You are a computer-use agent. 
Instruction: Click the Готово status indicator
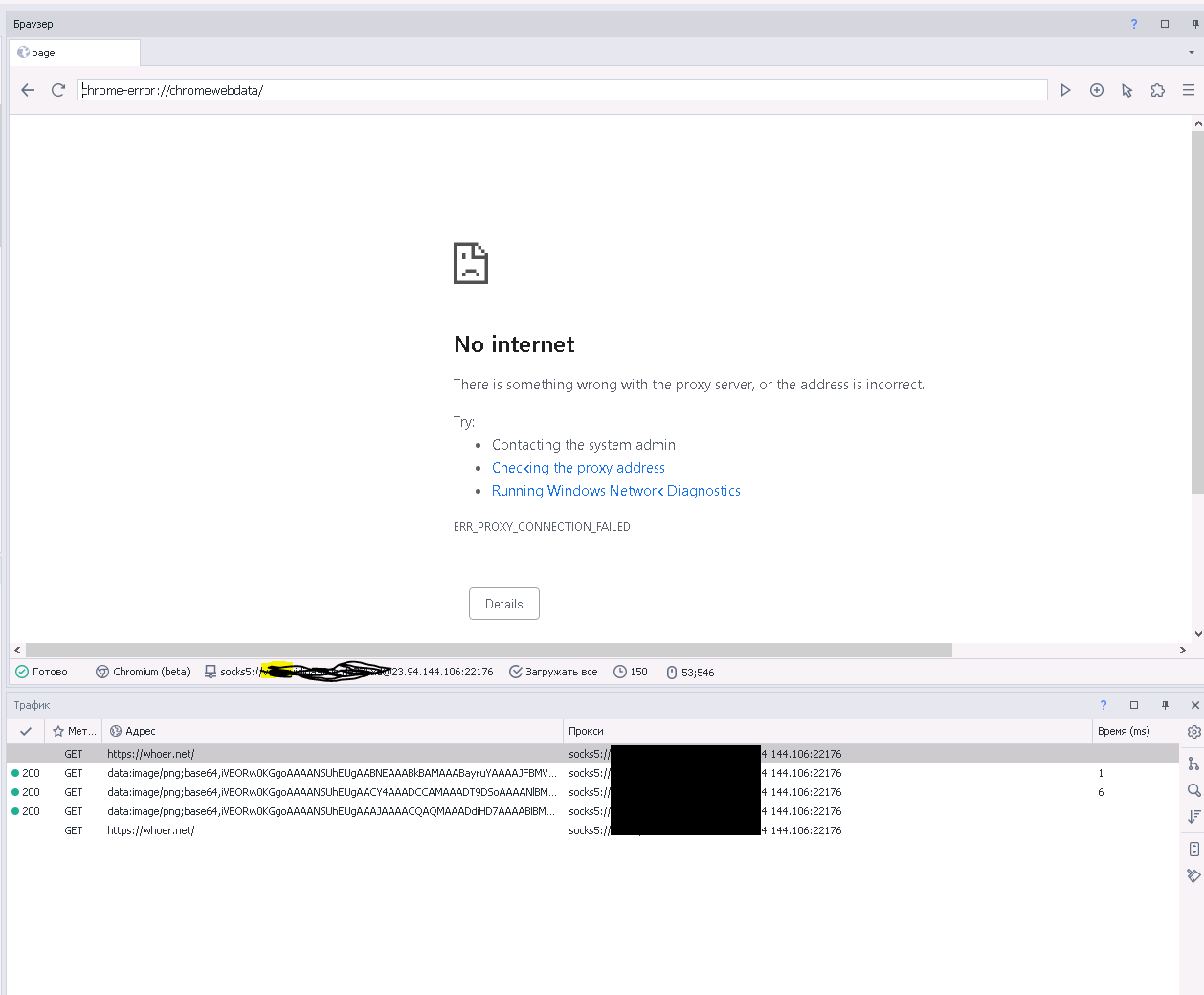coord(41,672)
